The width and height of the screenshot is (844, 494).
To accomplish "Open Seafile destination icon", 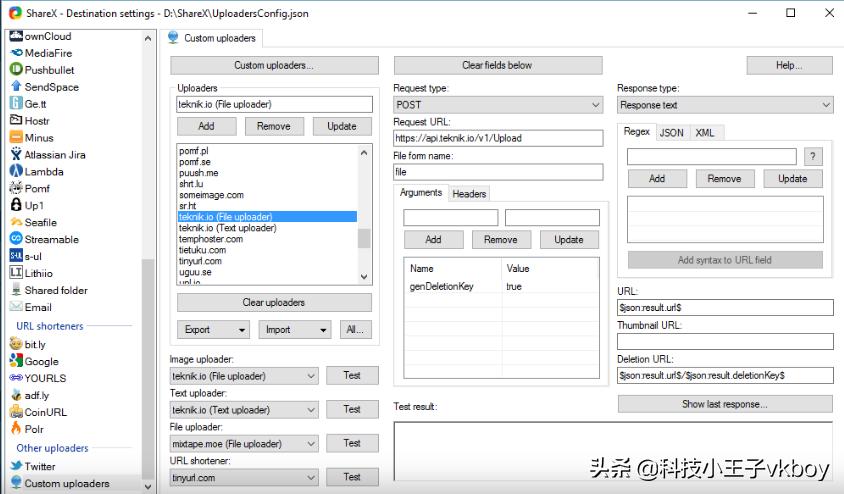I will tap(16, 222).
